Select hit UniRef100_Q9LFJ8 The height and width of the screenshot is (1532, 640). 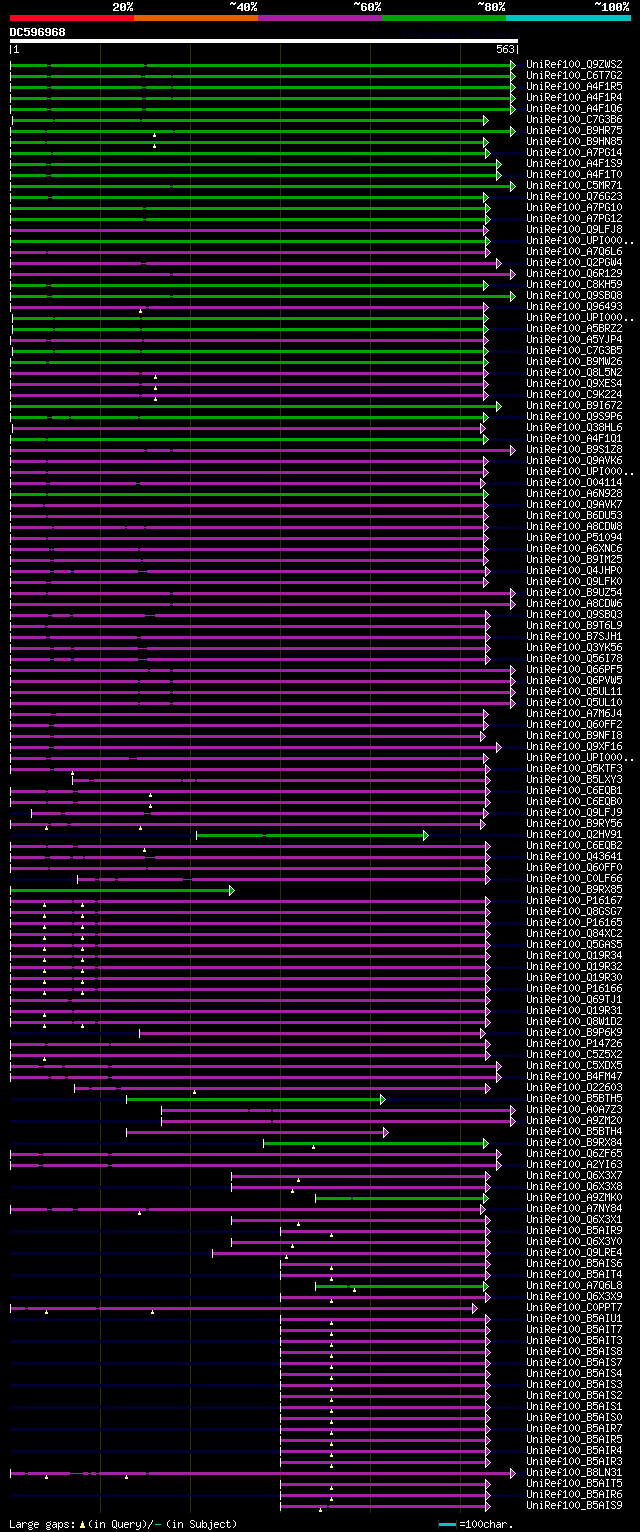coord(574,229)
